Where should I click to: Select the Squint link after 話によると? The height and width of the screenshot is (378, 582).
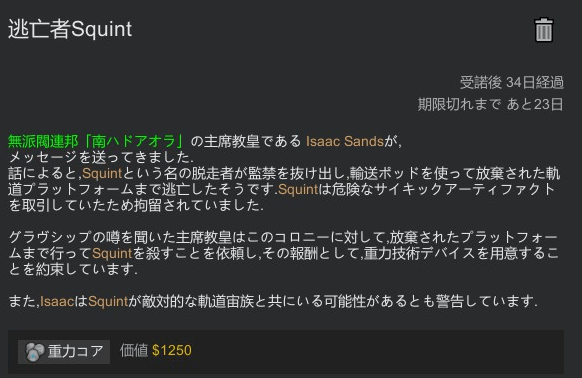(x=102, y=173)
